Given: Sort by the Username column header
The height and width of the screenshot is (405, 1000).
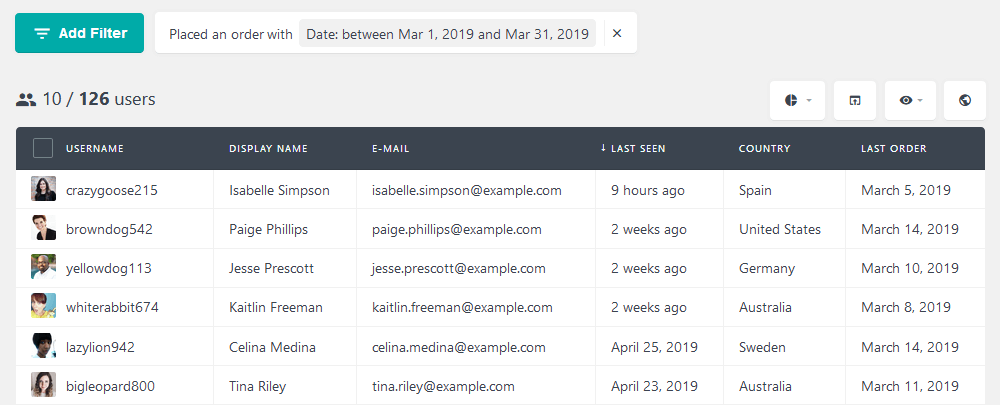Looking at the screenshot, I should tap(95, 149).
